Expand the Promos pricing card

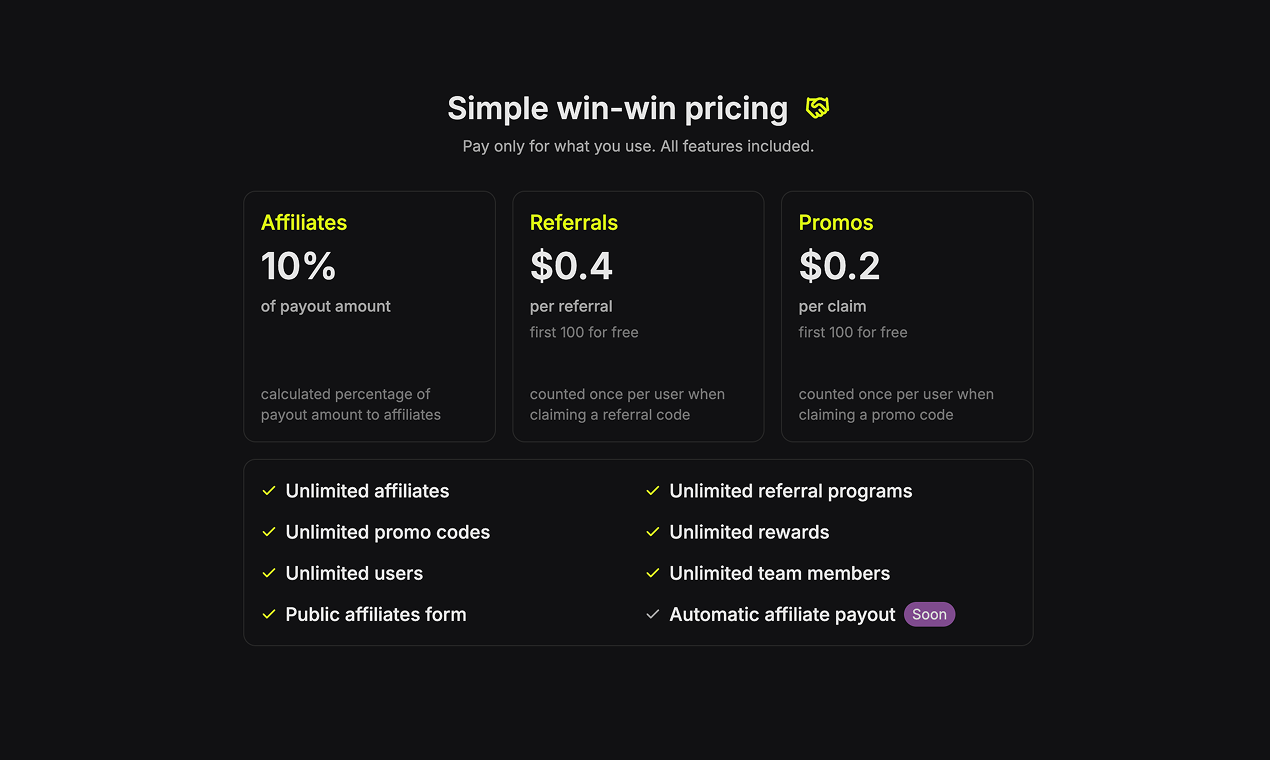tap(907, 316)
